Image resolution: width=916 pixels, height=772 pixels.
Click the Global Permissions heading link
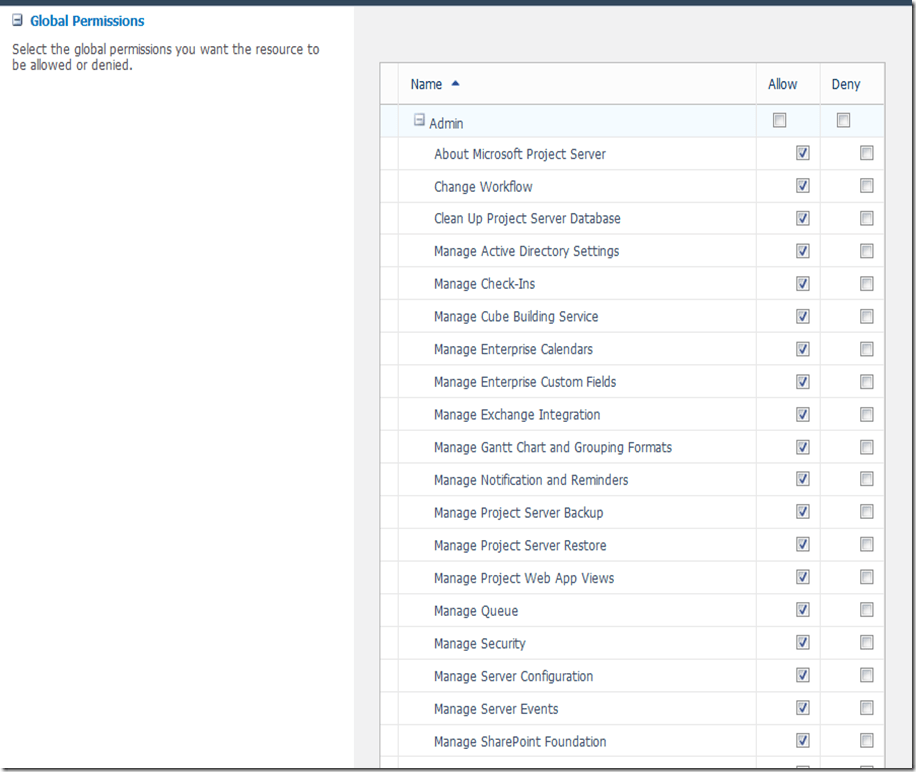(x=87, y=21)
